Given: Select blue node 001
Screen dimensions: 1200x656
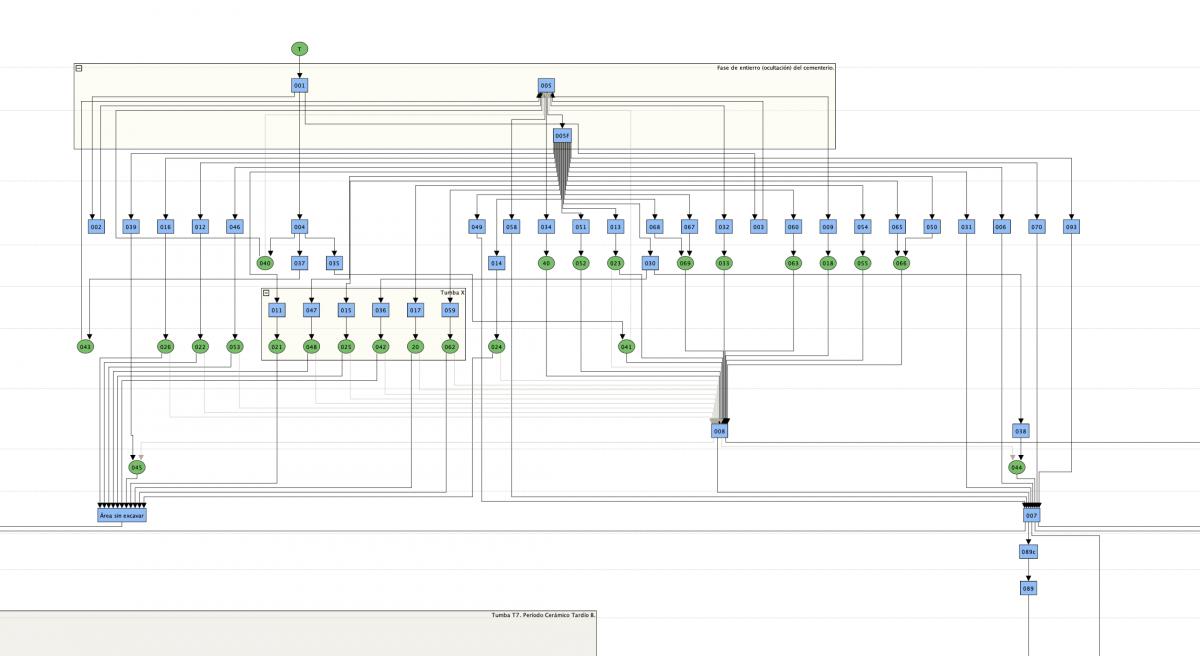Looking at the screenshot, I should click(x=299, y=86).
